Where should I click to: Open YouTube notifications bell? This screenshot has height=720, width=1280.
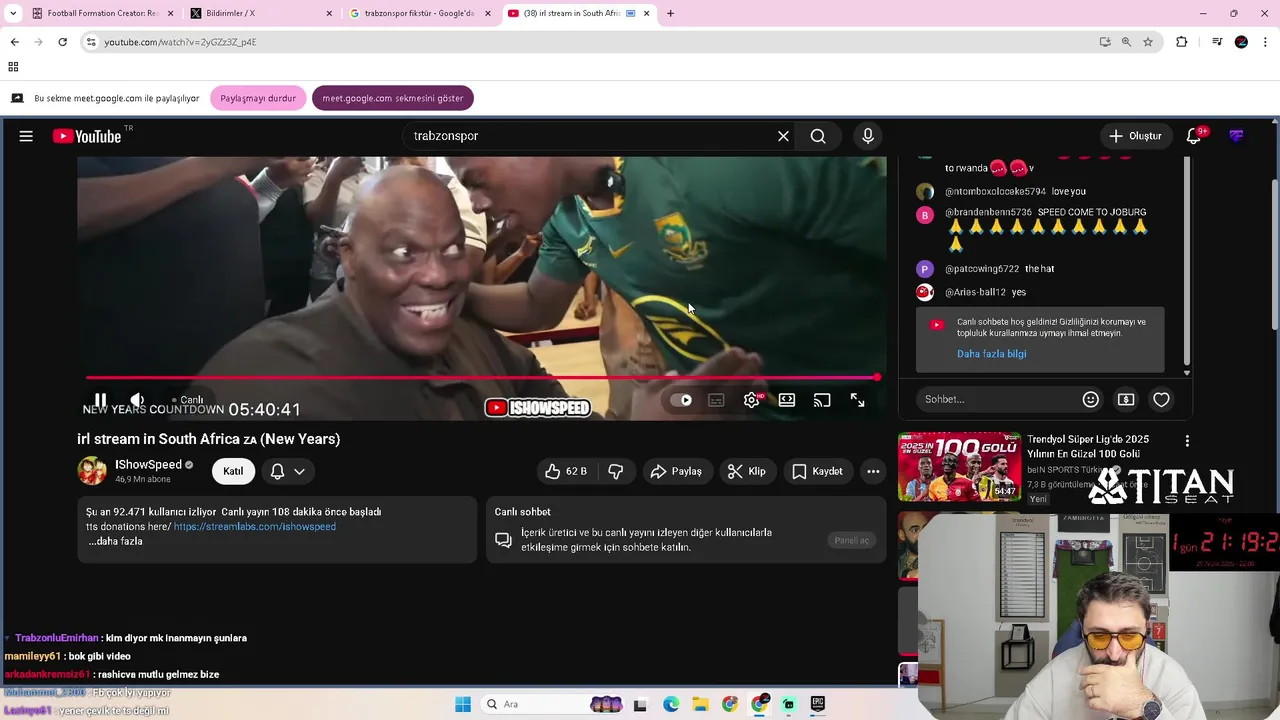[x=1193, y=136]
